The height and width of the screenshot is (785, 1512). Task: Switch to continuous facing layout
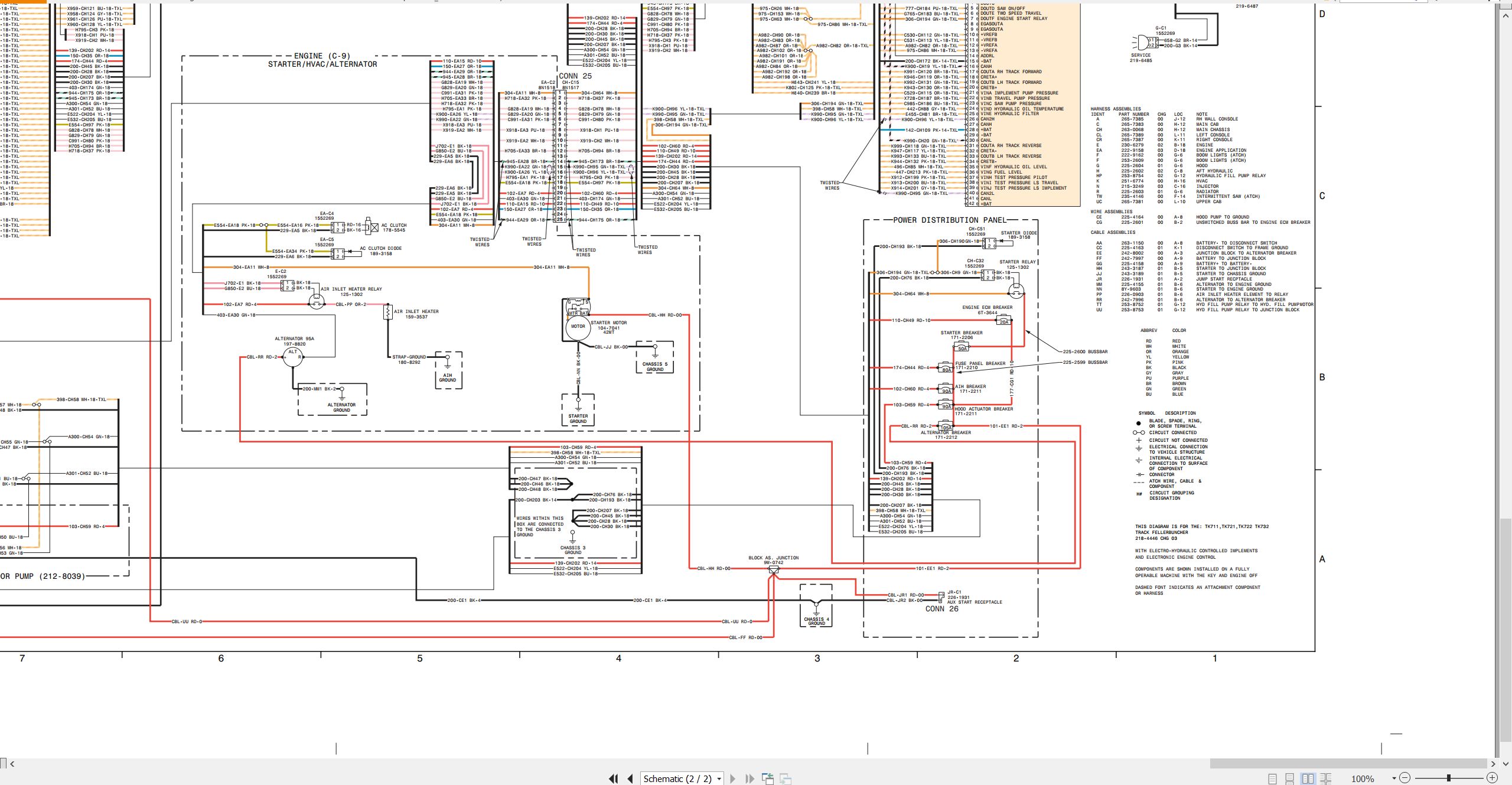pos(1326,779)
